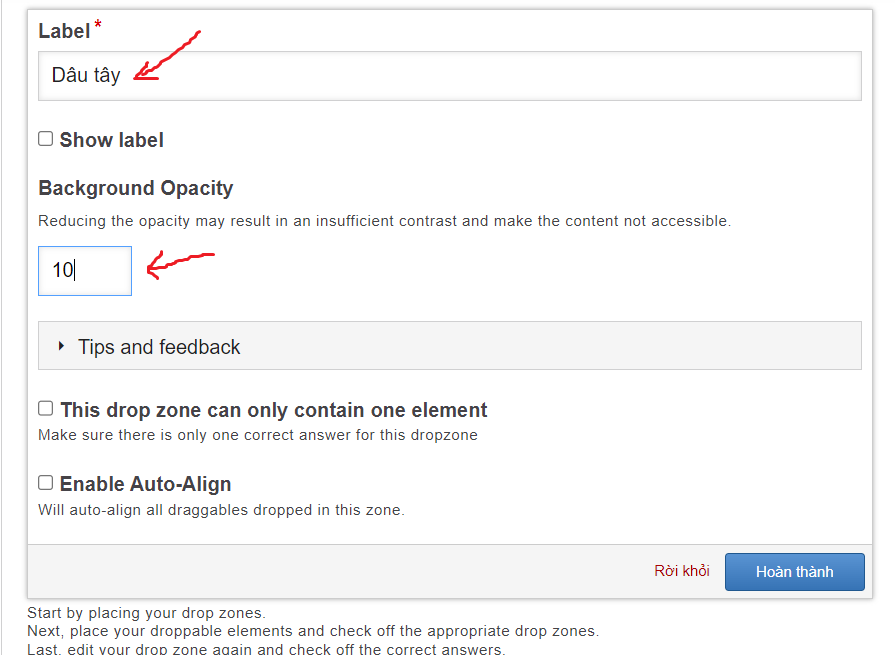Click the Label text field containing Dâu tây
The height and width of the screenshot is (655, 895).
[449, 76]
